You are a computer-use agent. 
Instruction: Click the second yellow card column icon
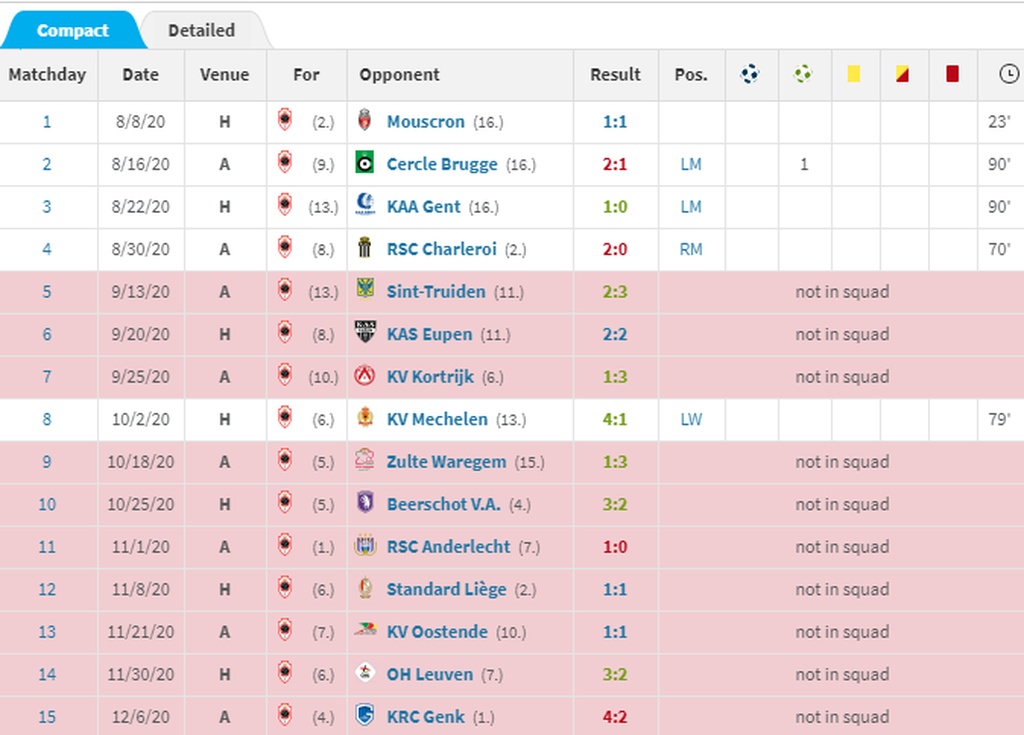coord(902,73)
